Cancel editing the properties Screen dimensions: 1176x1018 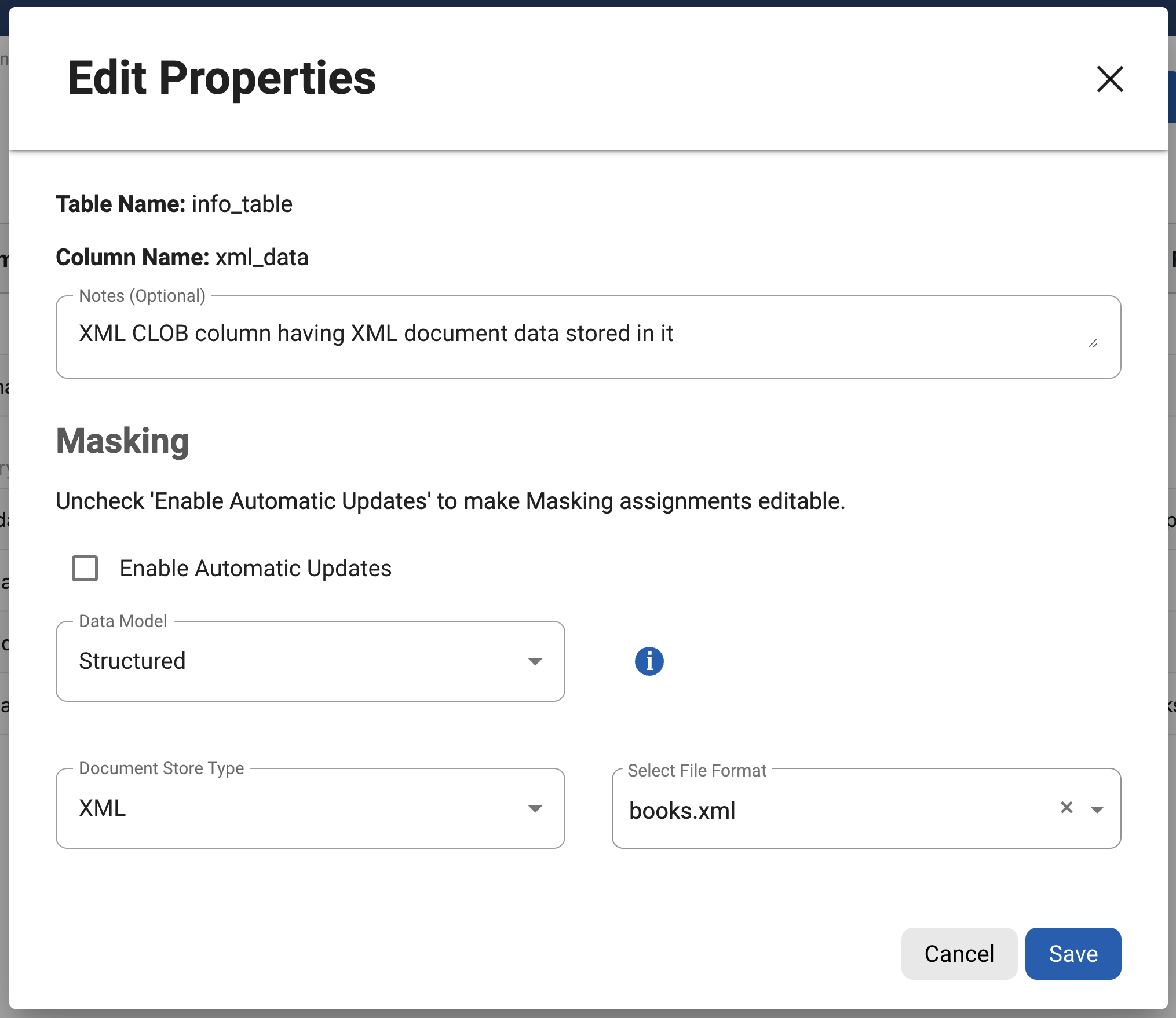tap(959, 953)
